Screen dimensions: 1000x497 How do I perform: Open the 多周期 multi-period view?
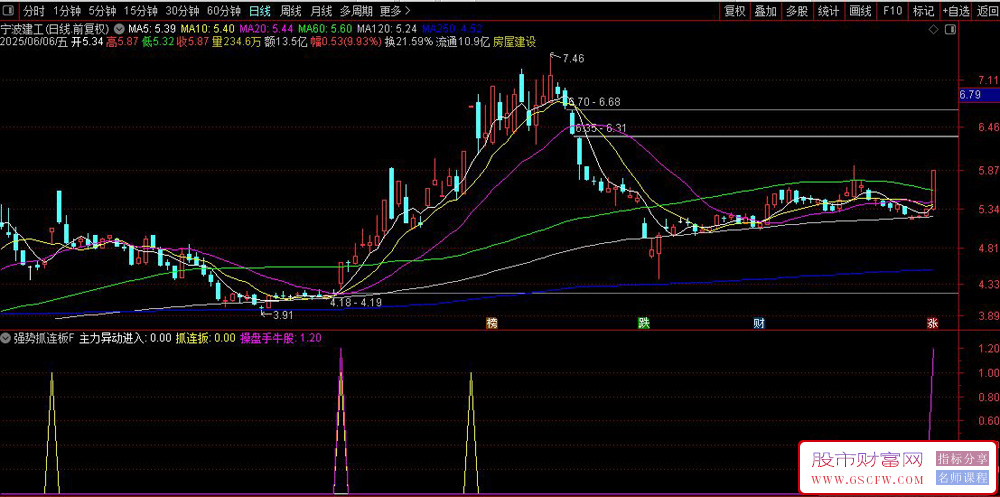355,11
